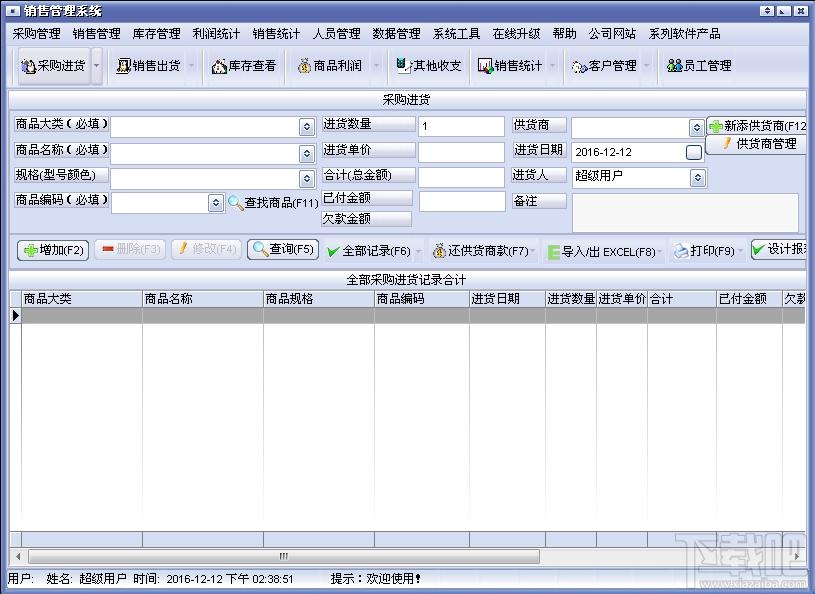The height and width of the screenshot is (594, 815).
Task: Click the 商品编码 column header
Action: point(422,299)
